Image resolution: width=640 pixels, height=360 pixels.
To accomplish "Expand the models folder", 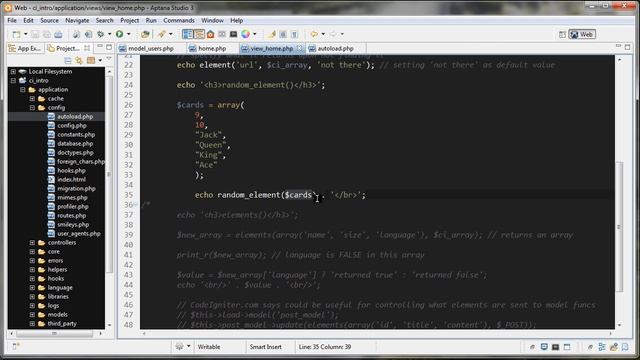I will pos(32,314).
